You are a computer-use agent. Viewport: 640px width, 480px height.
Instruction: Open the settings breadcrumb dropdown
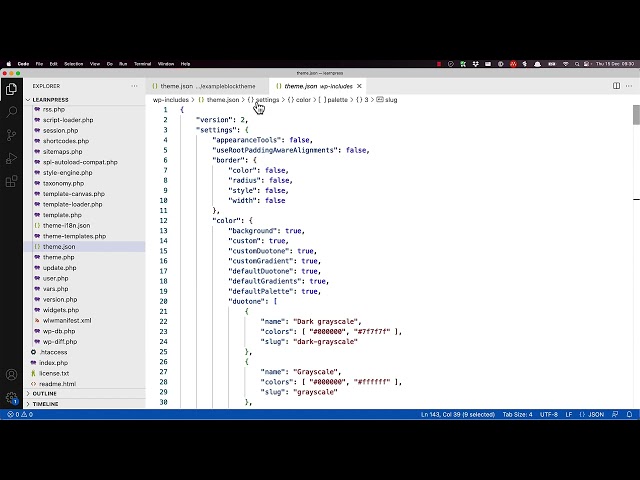pyautogui.click(x=264, y=100)
